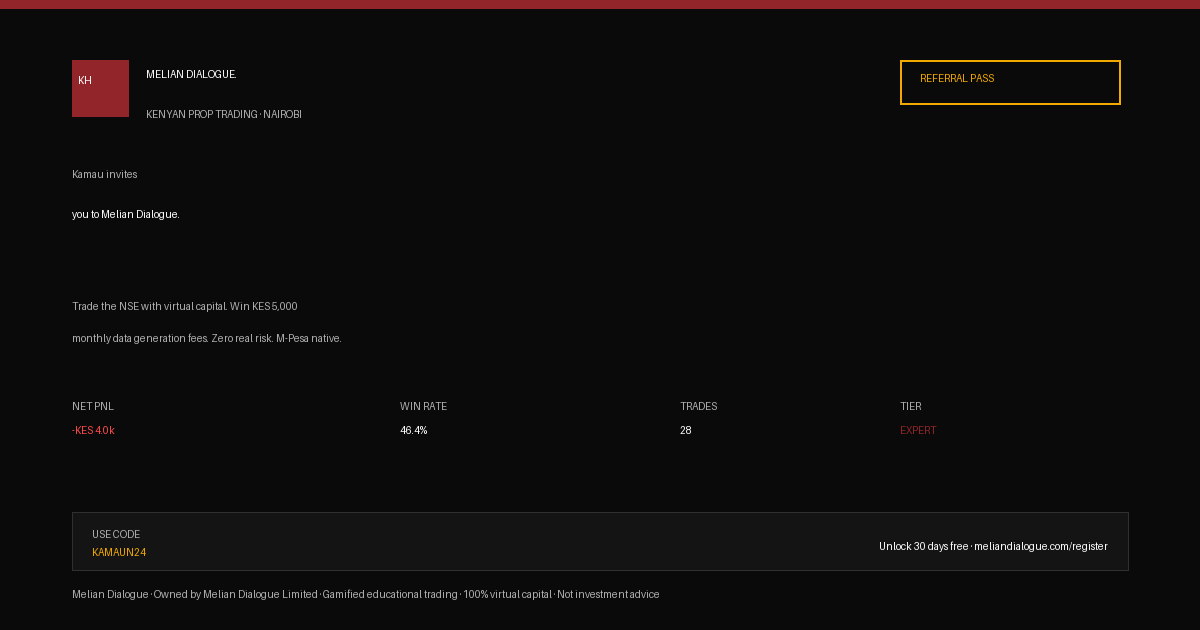The width and height of the screenshot is (1200, 630).
Task: Open meliandialogue.com/register unlock link
Action: 1041,547
